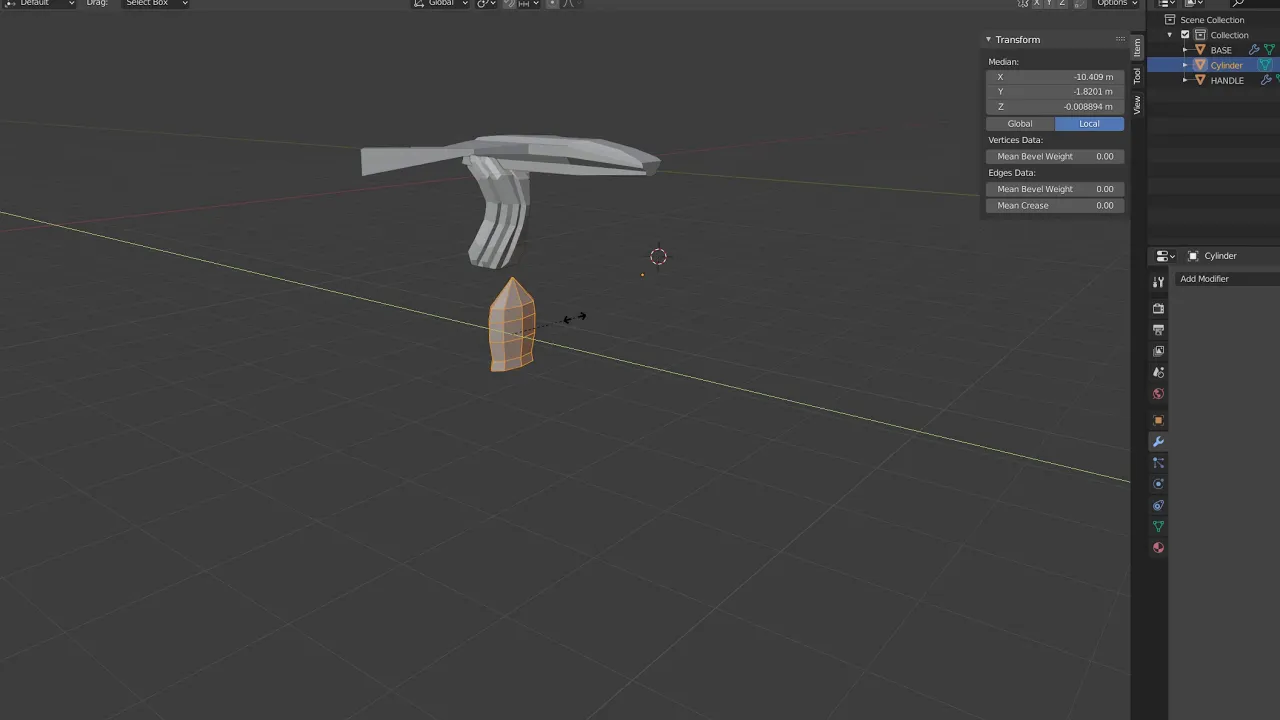Switch to the Tool sidebar tab
The height and width of the screenshot is (720, 1280).
(x=1137, y=76)
